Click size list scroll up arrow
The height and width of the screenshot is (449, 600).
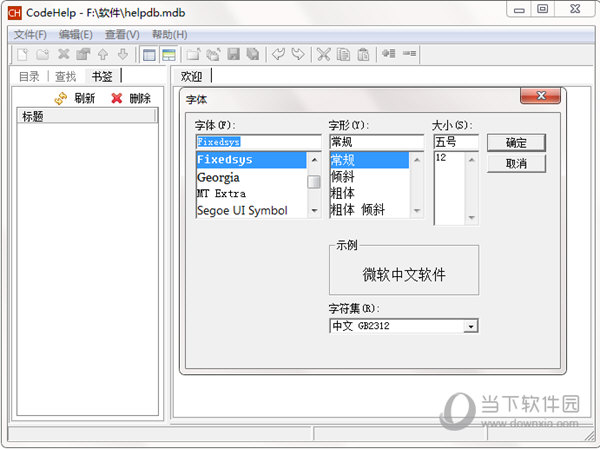click(471, 160)
